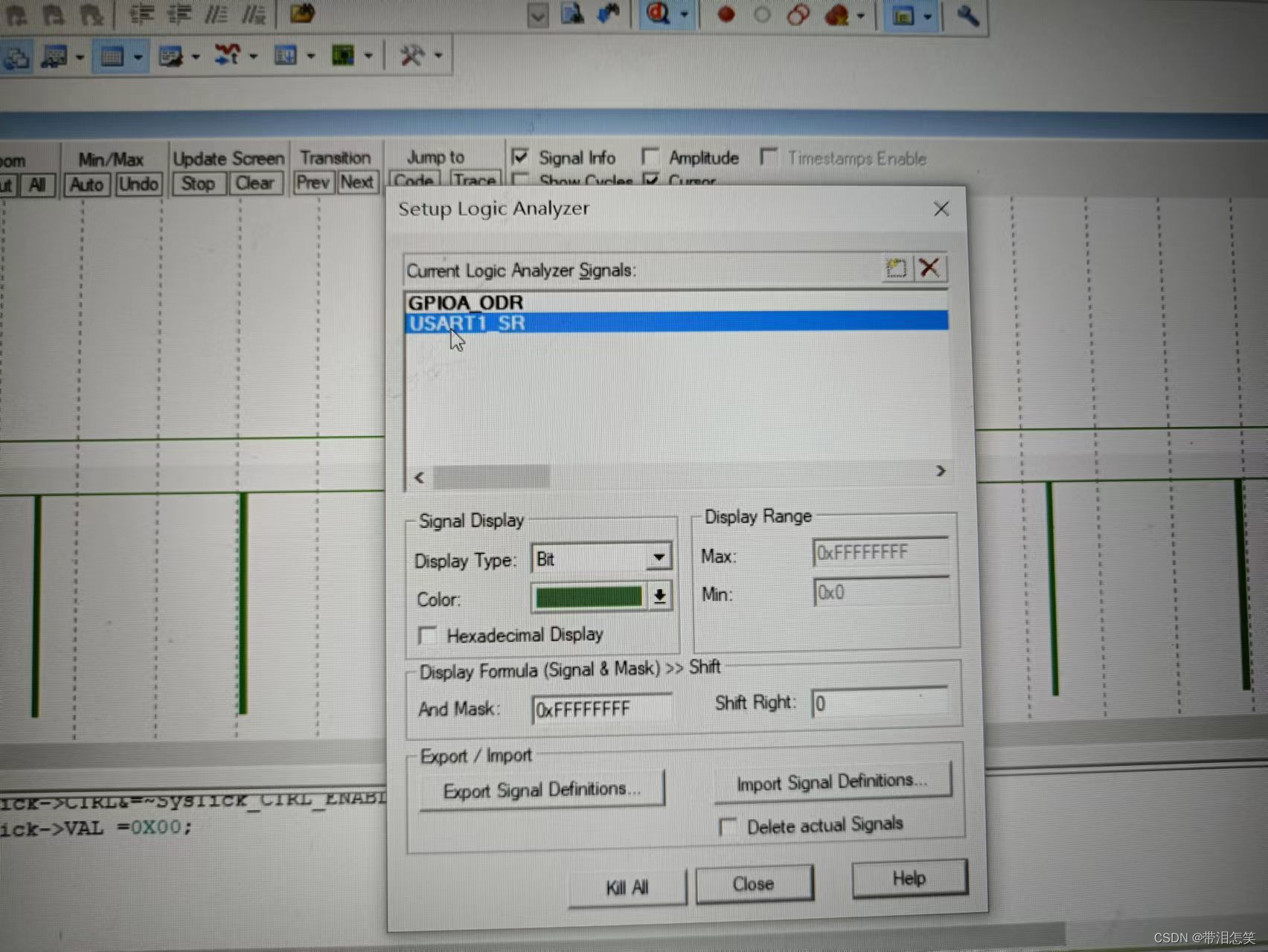Click the Update Screen Clear button
The image size is (1268, 952).
coord(255,183)
